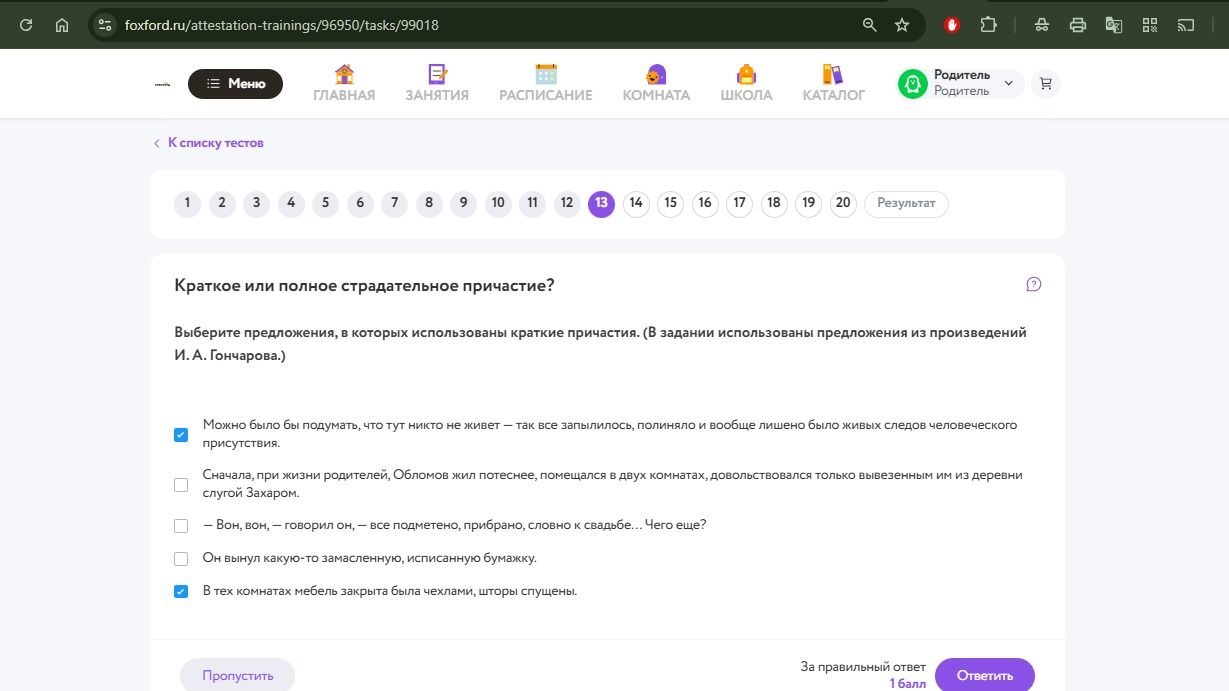Click the green parent avatar icon
The width and height of the screenshot is (1229, 691).
(x=913, y=84)
